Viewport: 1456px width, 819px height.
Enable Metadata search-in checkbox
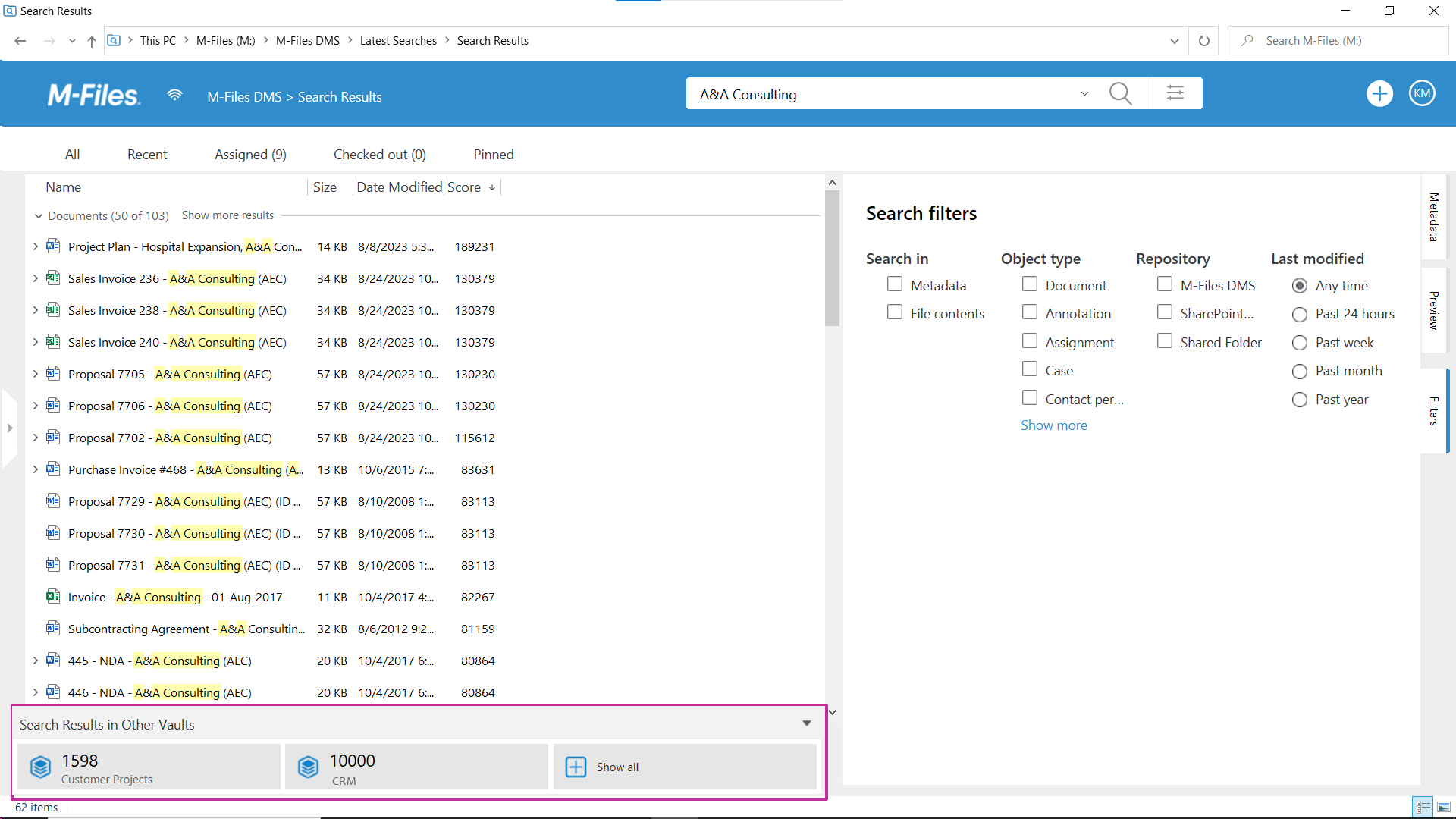point(895,284)
